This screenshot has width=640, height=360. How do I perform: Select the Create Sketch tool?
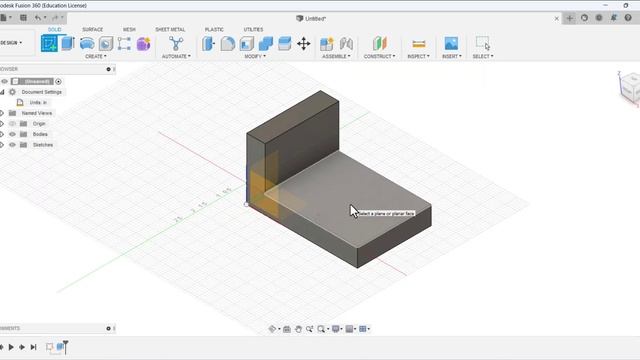click(x=49, y=43)
